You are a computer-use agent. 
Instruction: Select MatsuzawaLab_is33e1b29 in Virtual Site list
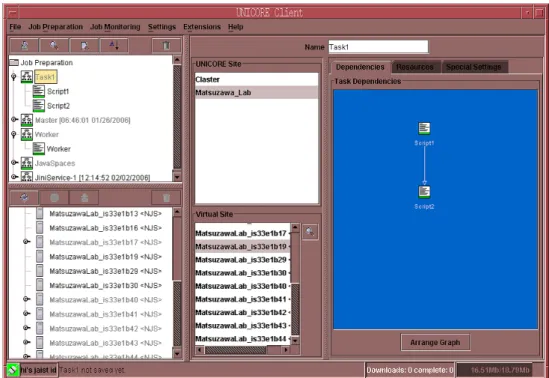[x=243, y=260]
